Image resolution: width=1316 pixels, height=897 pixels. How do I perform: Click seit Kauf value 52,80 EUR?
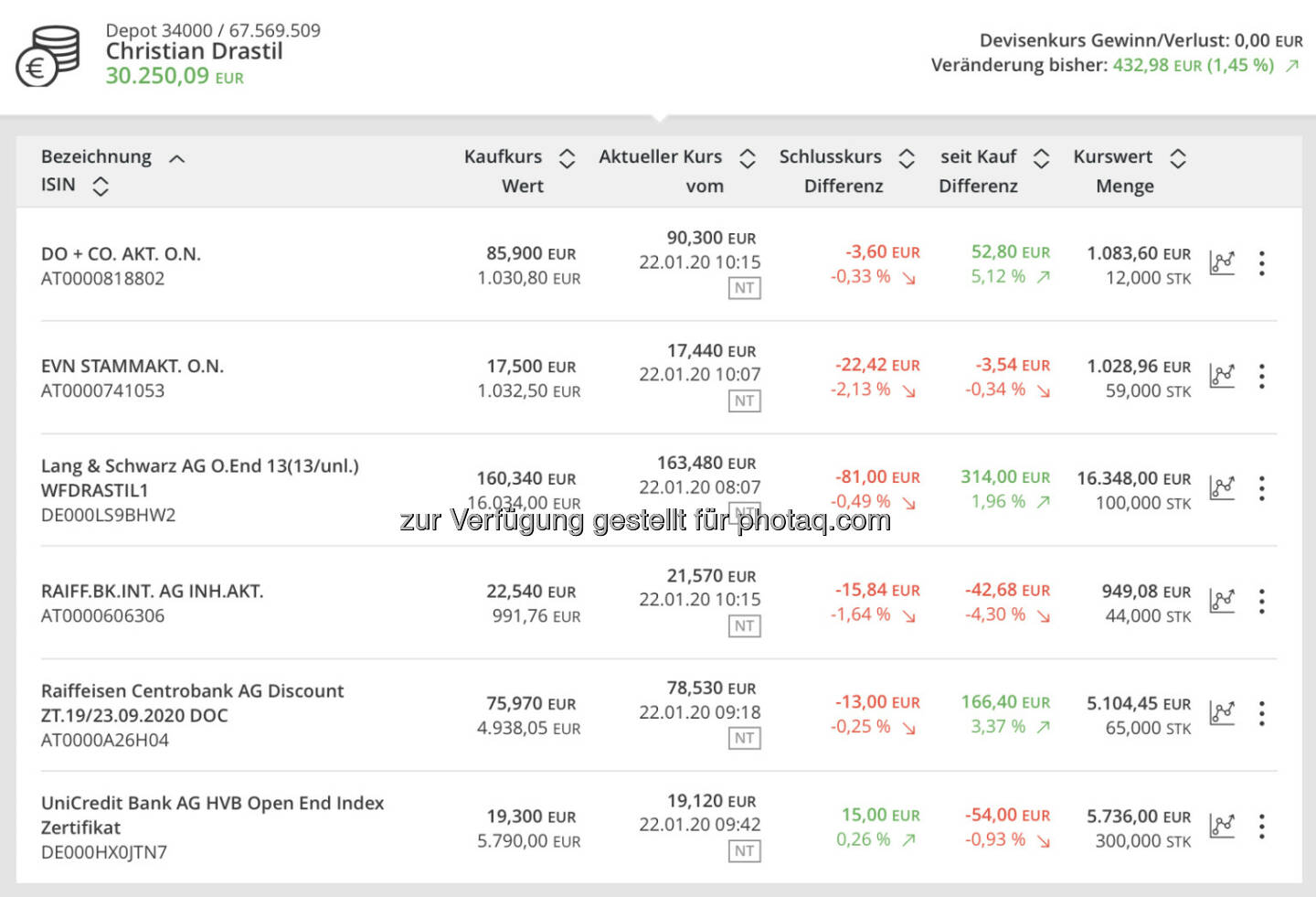(1011, 251)
